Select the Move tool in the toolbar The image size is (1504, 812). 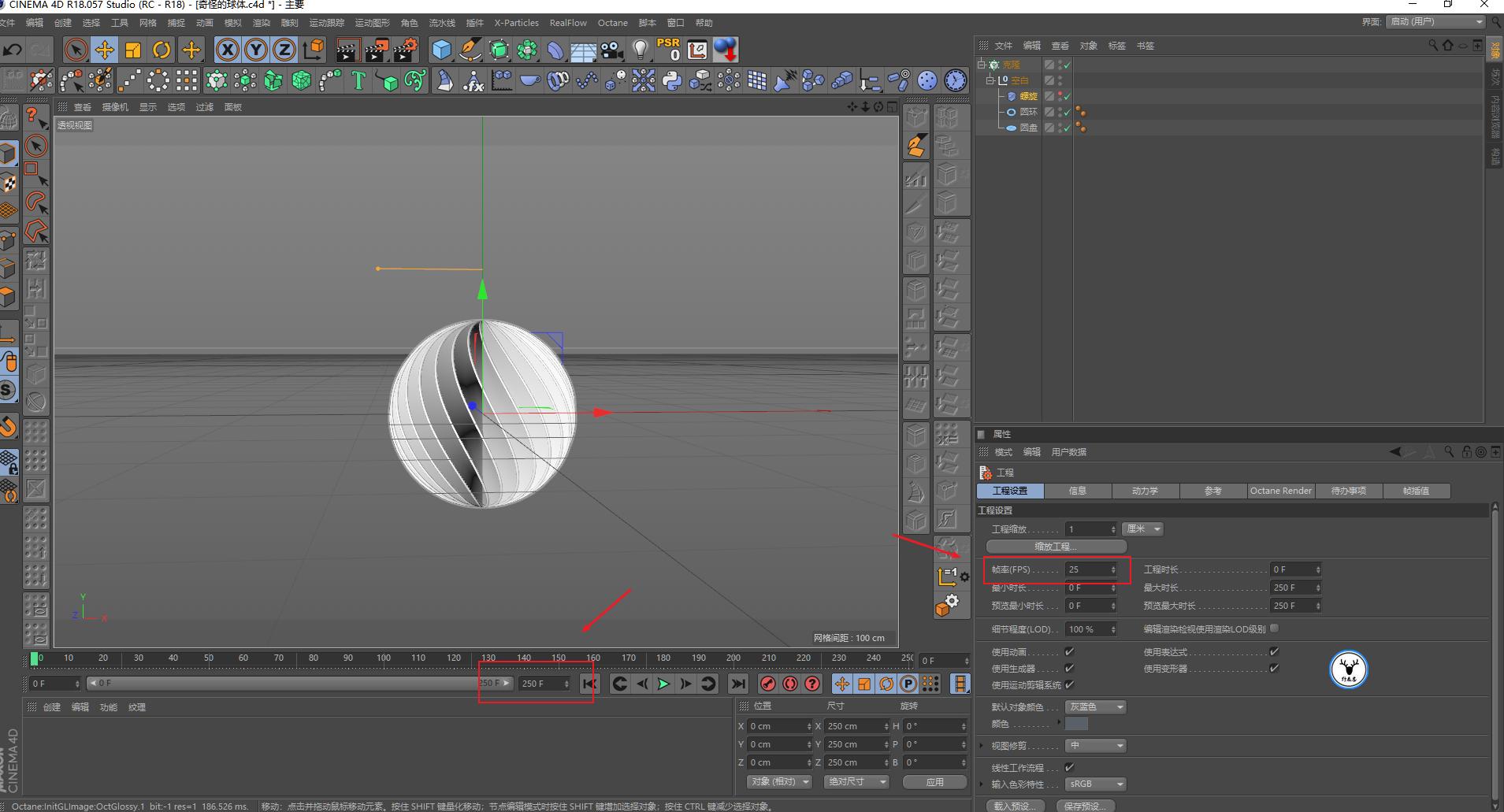tap(105, 50)
